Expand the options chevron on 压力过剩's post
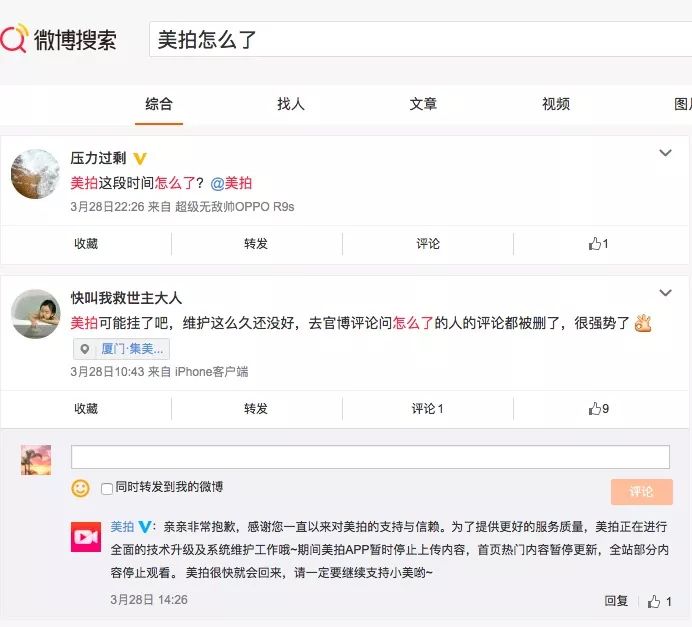This screenshot has height=627, width=692. click(666, 153)
